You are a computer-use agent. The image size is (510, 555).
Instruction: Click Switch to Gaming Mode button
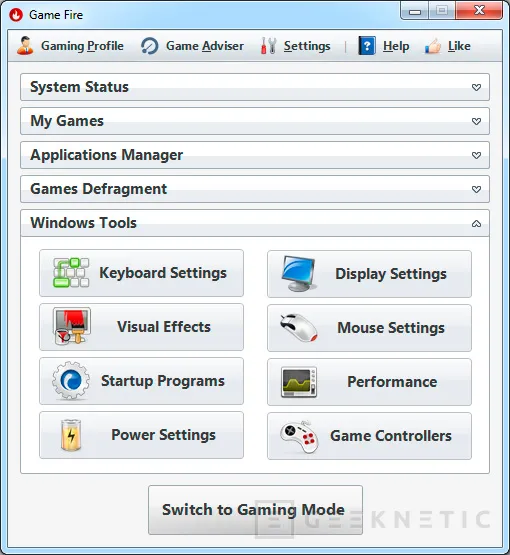(x=256, y=510)
